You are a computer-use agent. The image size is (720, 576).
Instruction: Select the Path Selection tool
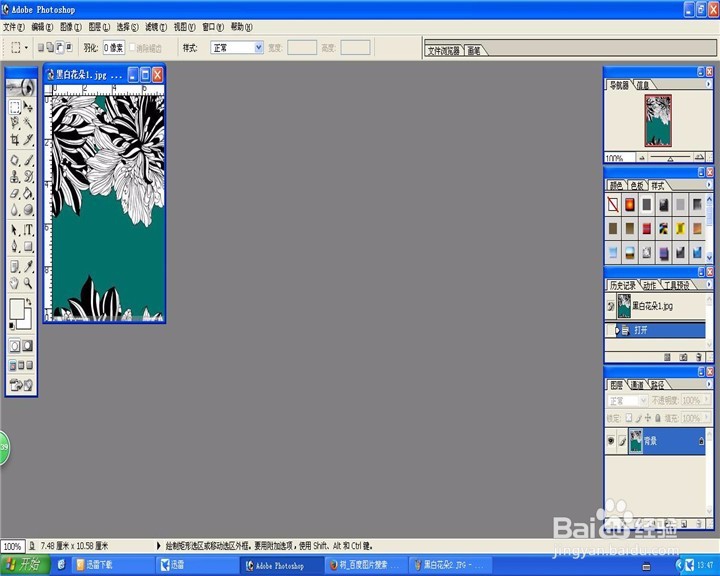pos(15,230)
